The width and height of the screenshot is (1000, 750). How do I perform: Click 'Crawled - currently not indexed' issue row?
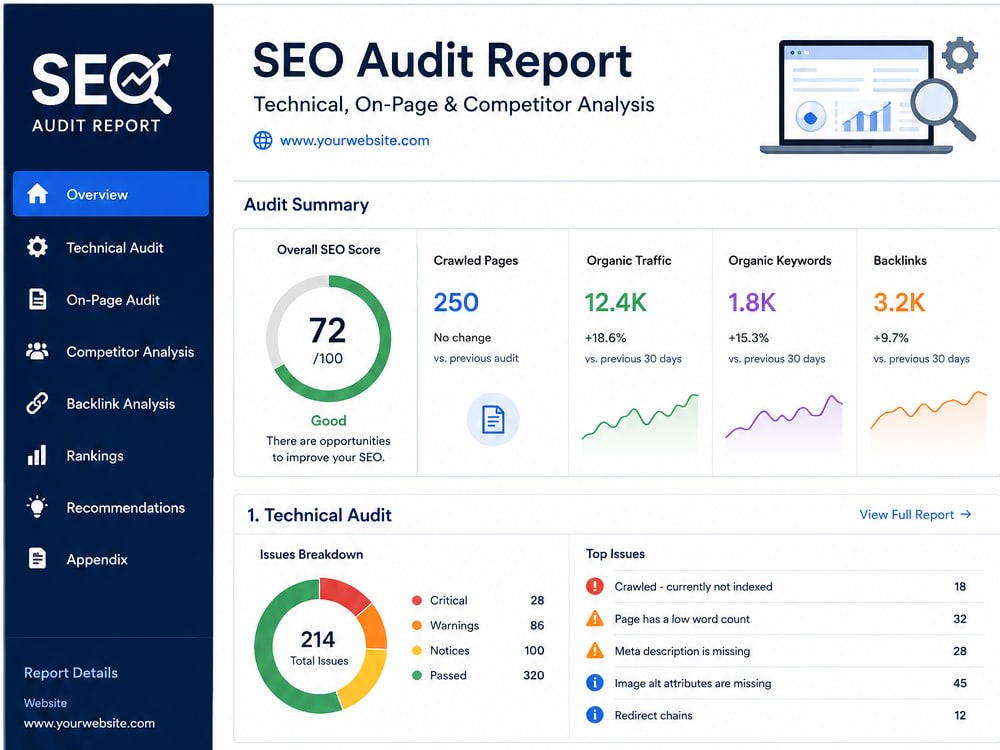(784, 586)
